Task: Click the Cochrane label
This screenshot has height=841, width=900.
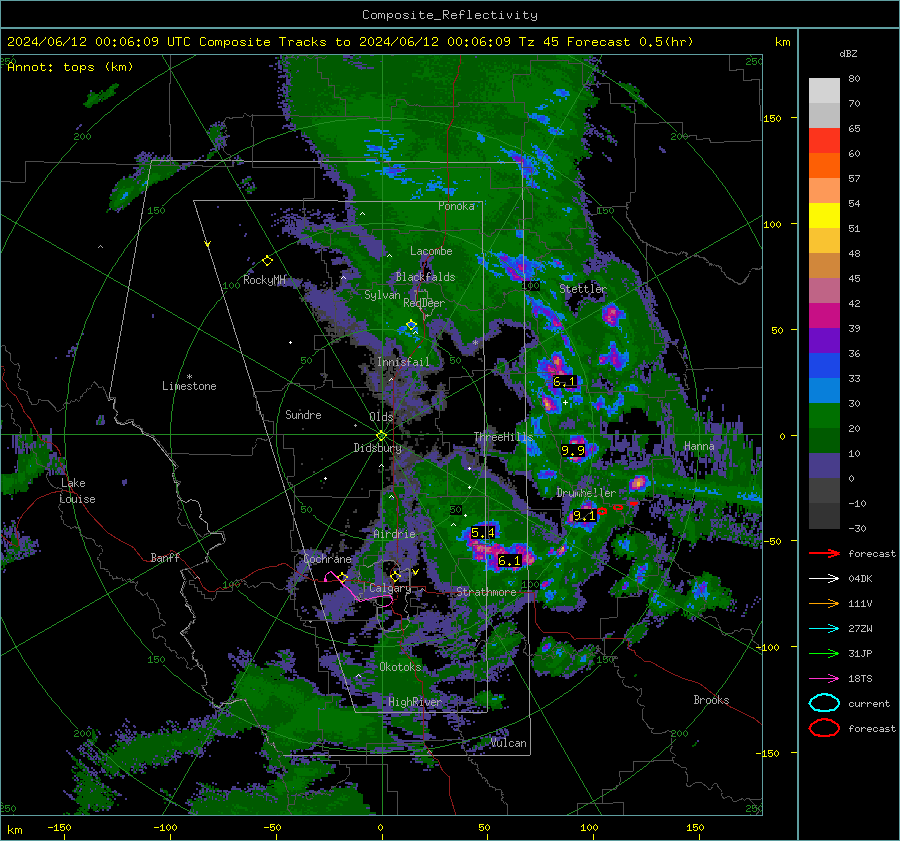Action: [x=327, y=559]
